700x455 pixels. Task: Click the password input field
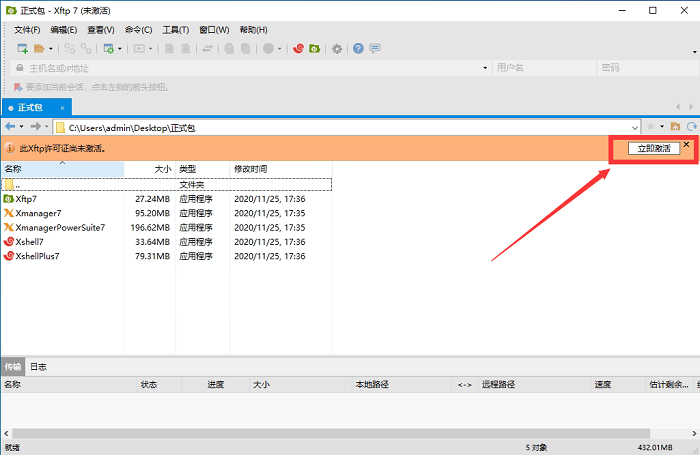coord(648,68)
